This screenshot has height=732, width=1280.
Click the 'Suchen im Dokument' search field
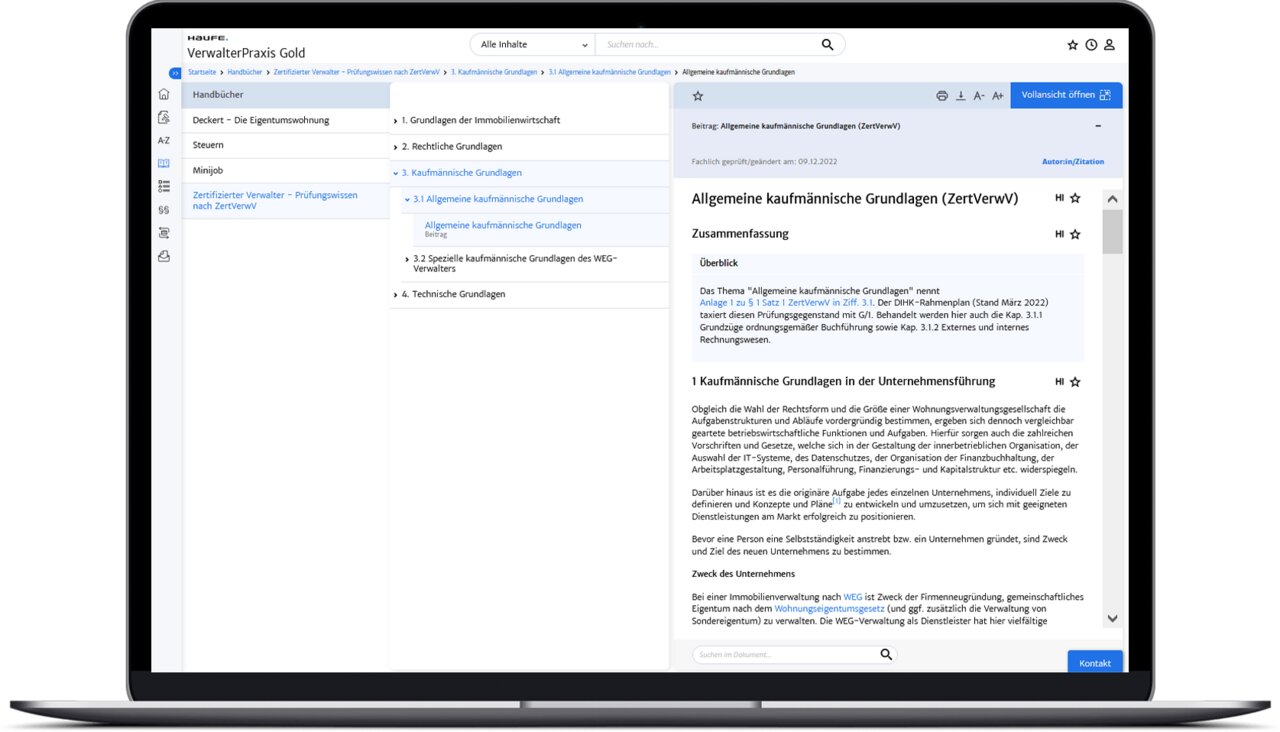(785, 655)
